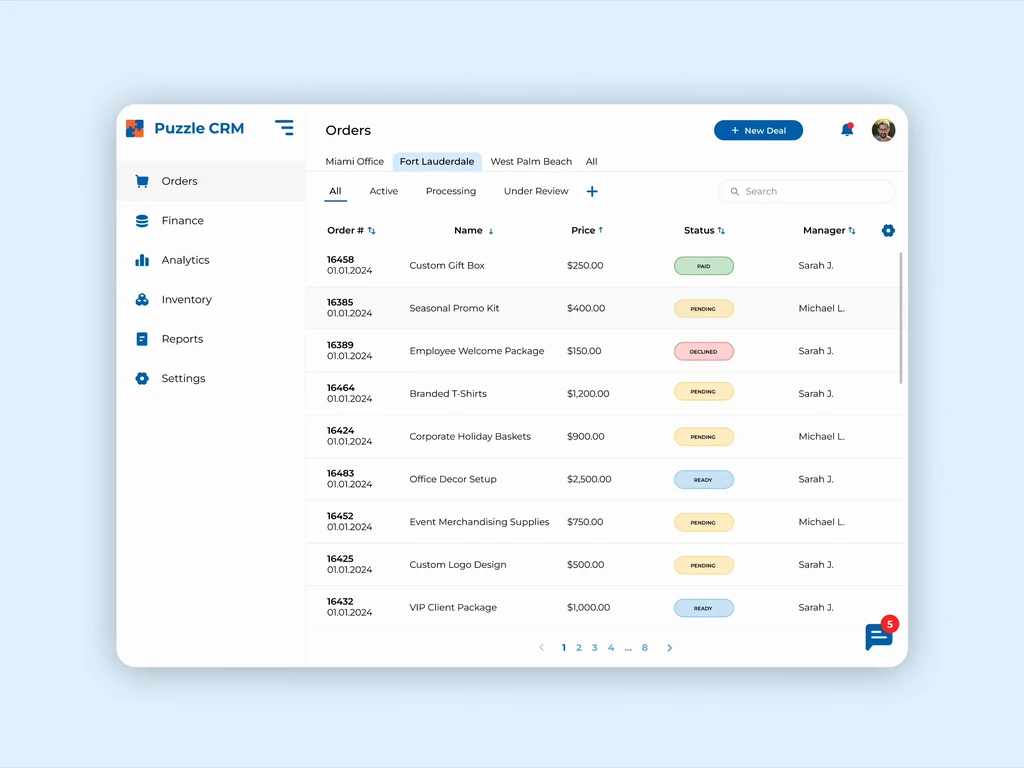Screen dimensions: 1024x768
Task: Click the New Deal button
Action: point(758,131)
